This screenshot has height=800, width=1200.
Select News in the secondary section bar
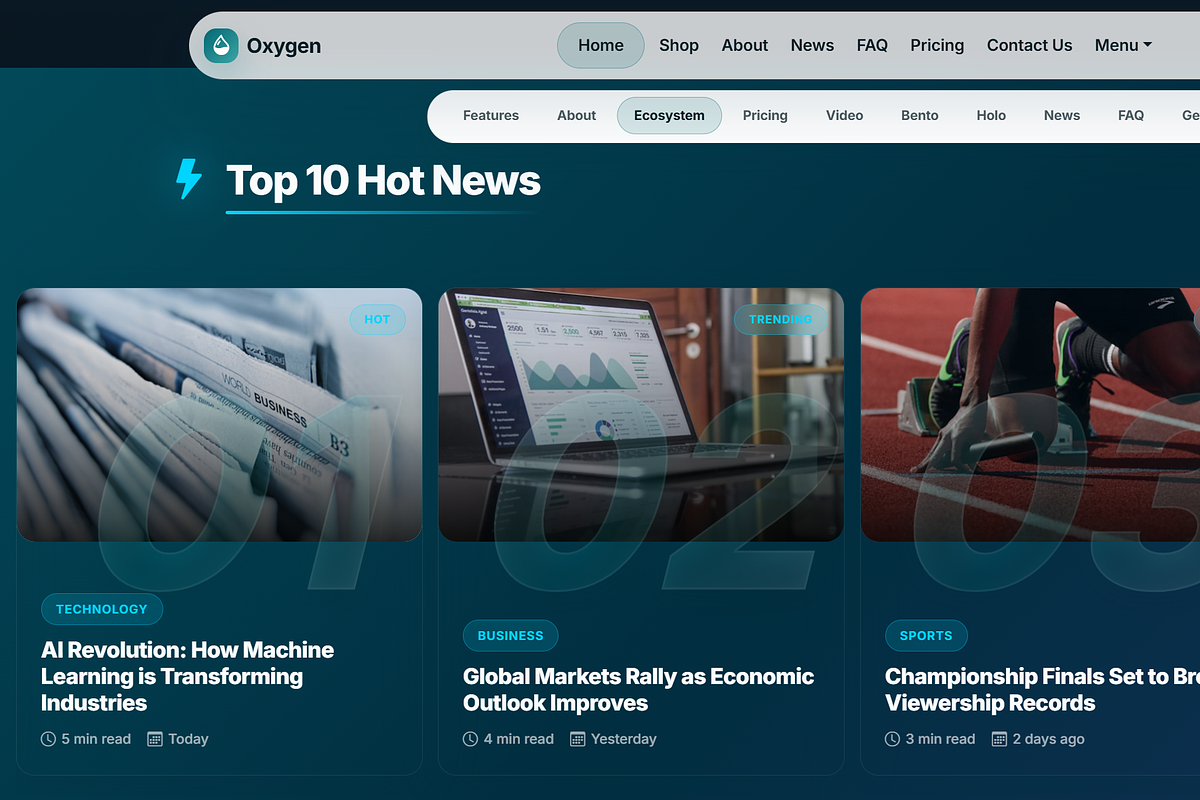(1061, 115)
